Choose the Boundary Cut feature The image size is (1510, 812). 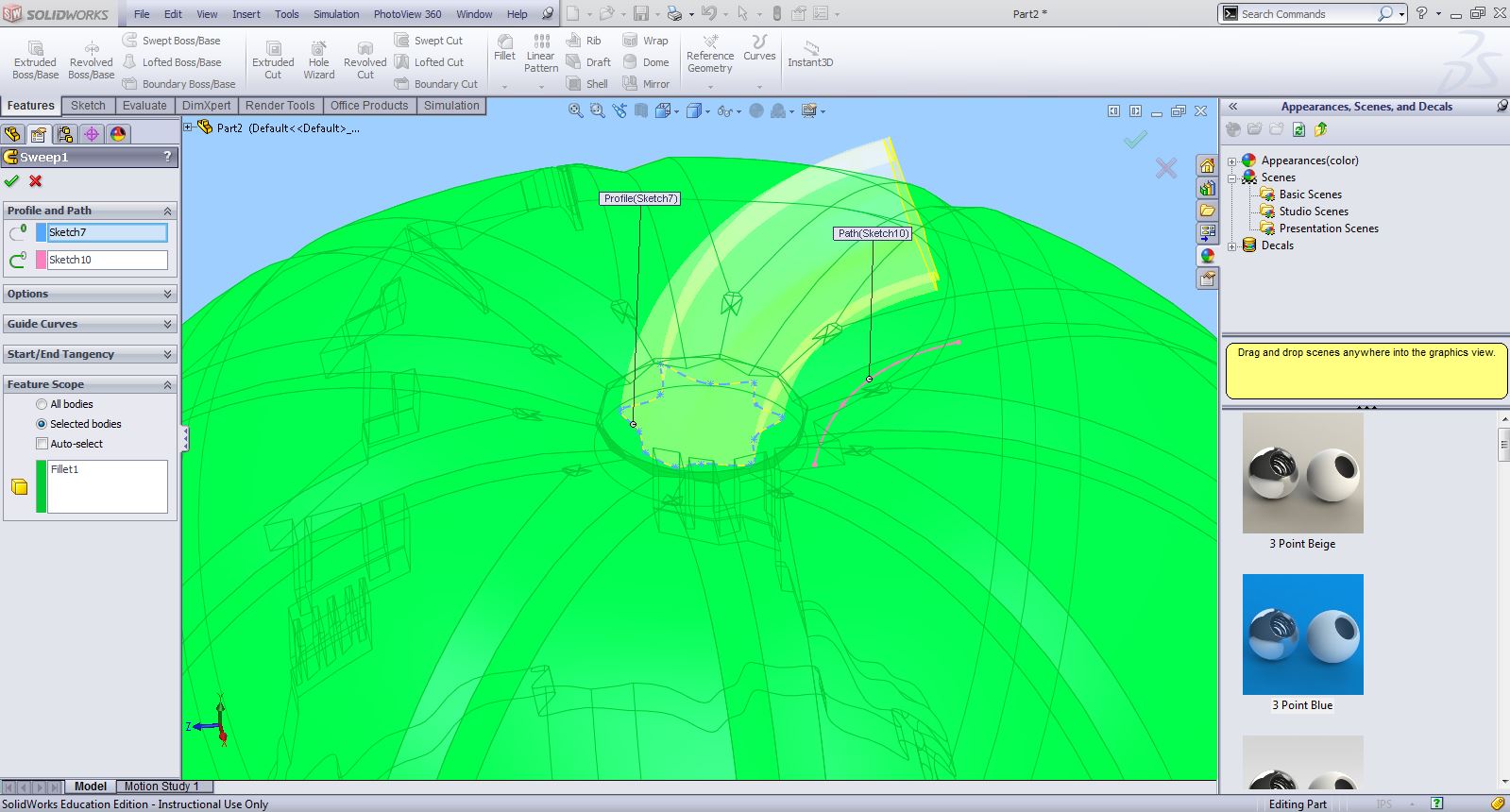(436, 84)
